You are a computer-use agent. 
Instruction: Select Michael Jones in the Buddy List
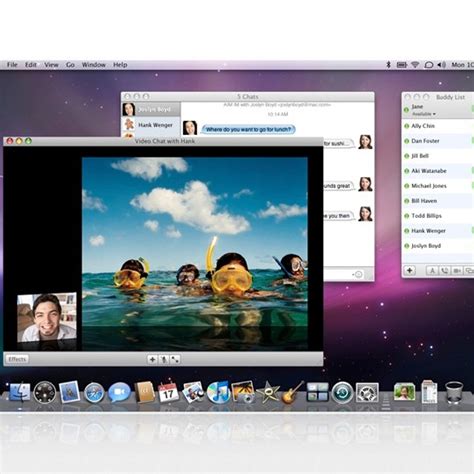tap(438, 186)
